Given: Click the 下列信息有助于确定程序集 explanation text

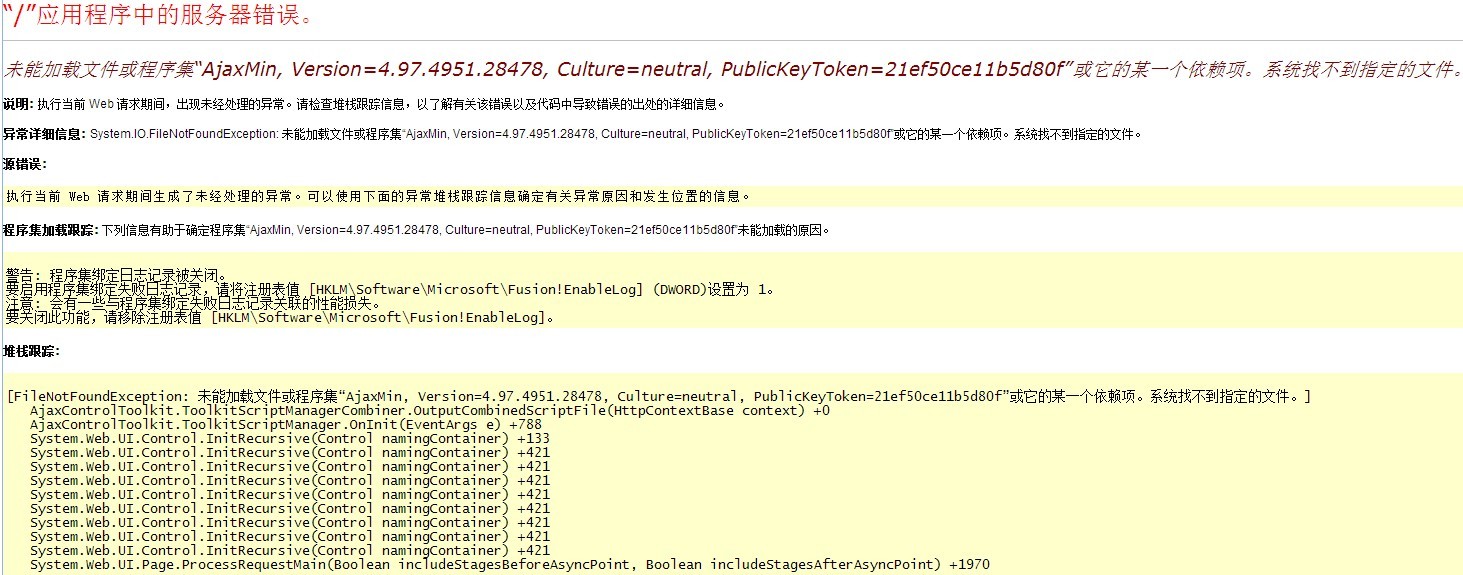Looking at the screenshot, I should pos(466,230).
